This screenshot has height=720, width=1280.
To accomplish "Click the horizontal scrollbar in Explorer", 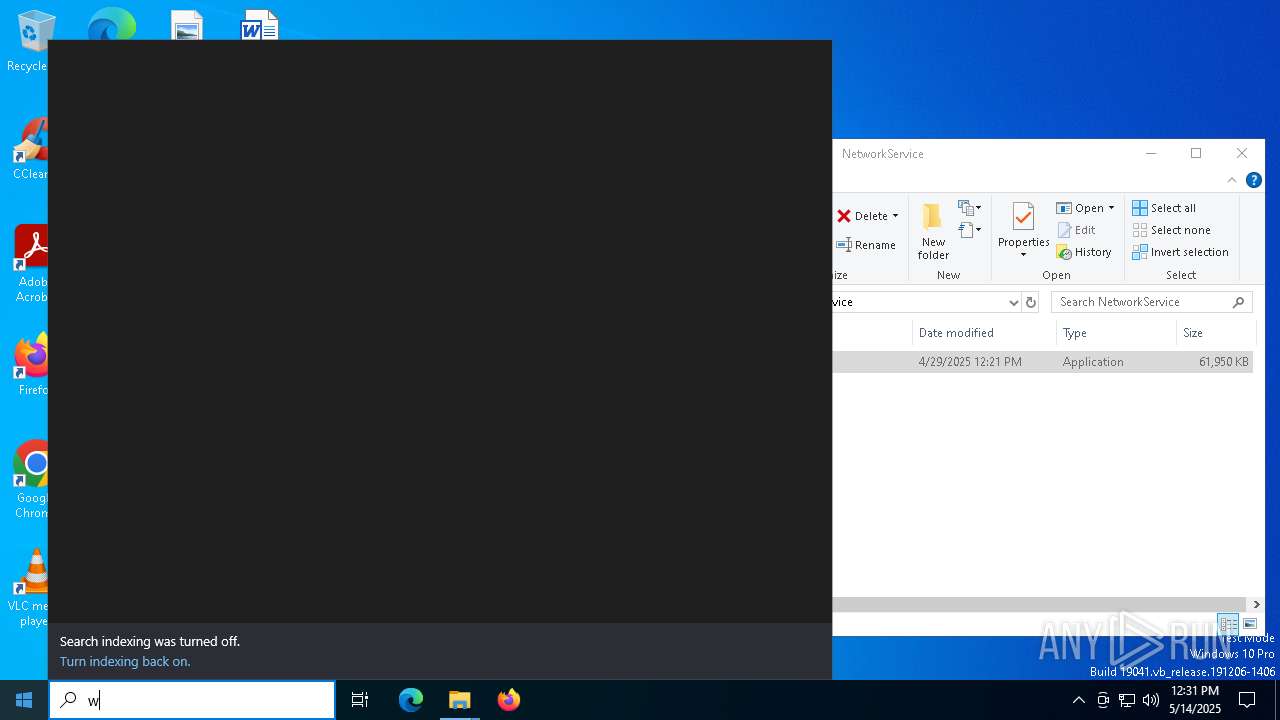I will 1040,605.
